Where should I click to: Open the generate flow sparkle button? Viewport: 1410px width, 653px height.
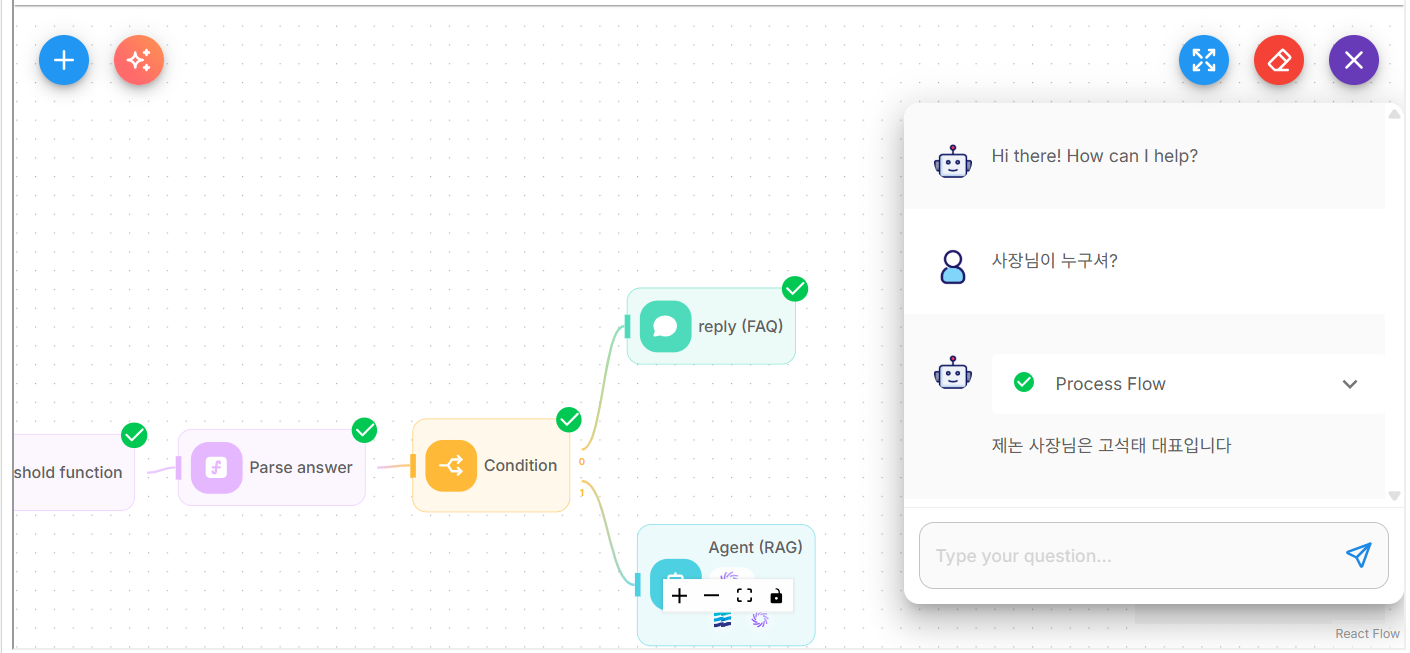click(139, 60)
